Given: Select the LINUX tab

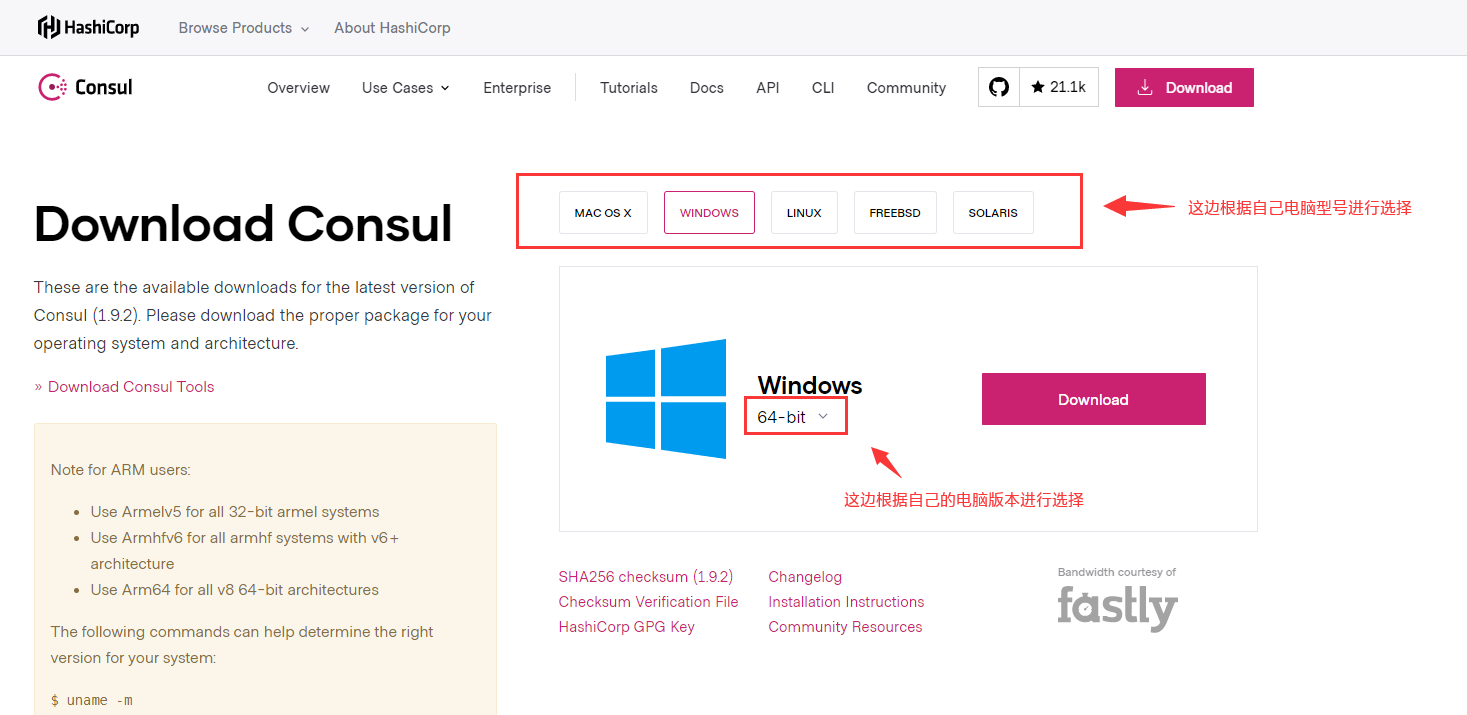Looking at the screenshot, I should click(804, 213).
